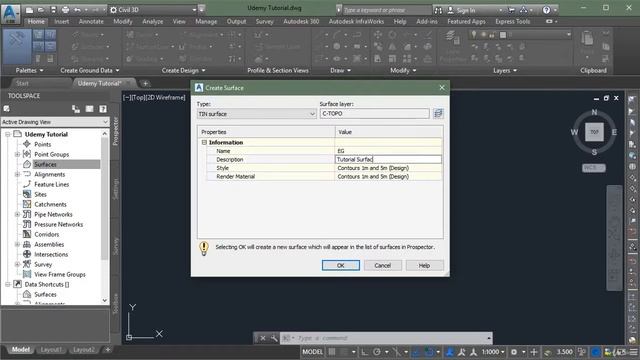Click the keyword search field
The width and height of the screenshot is (640, 360).
pos(386,10)
